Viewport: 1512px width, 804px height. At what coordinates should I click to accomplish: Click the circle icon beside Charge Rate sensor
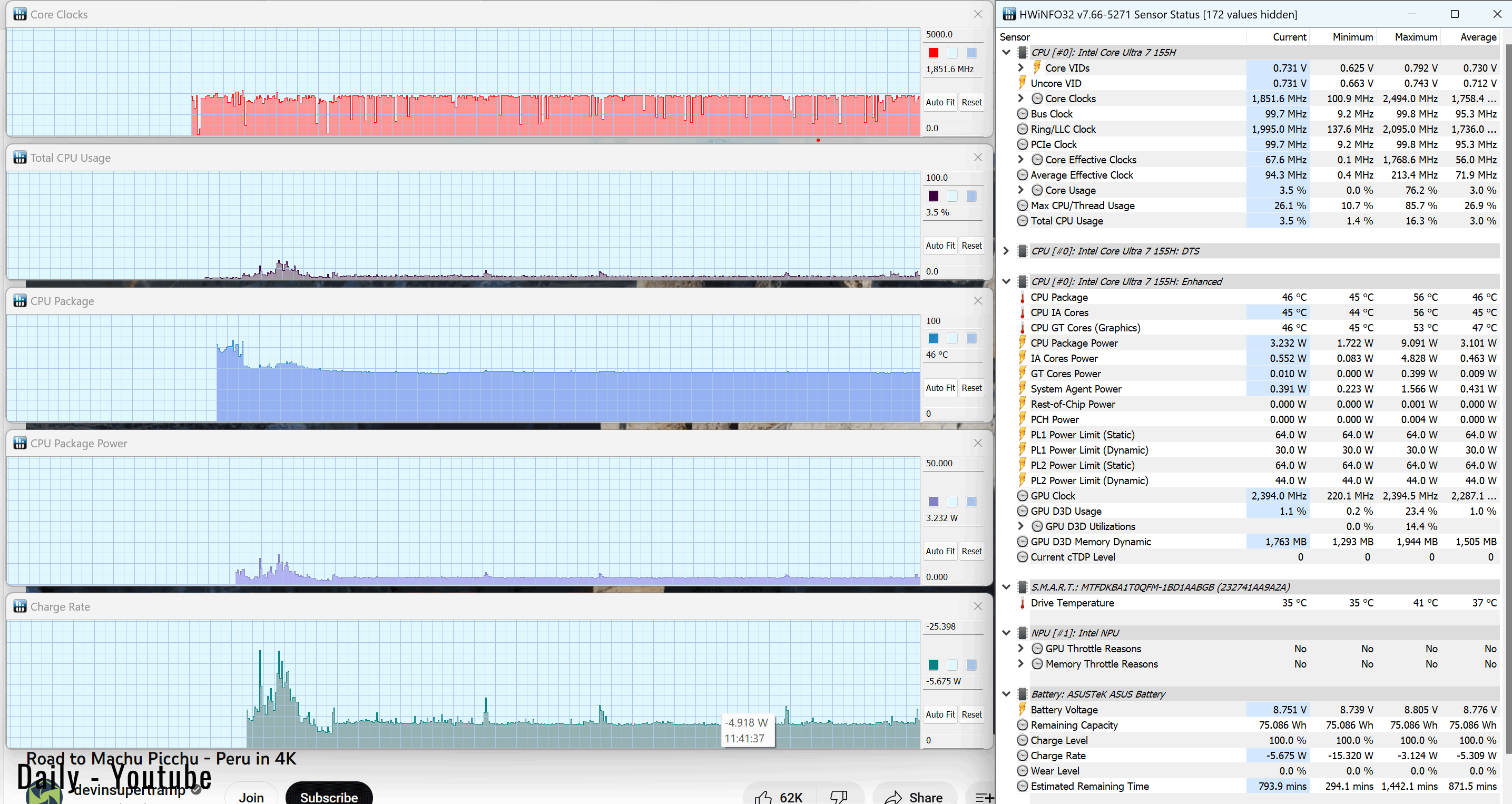click(x=1023, y=756)
